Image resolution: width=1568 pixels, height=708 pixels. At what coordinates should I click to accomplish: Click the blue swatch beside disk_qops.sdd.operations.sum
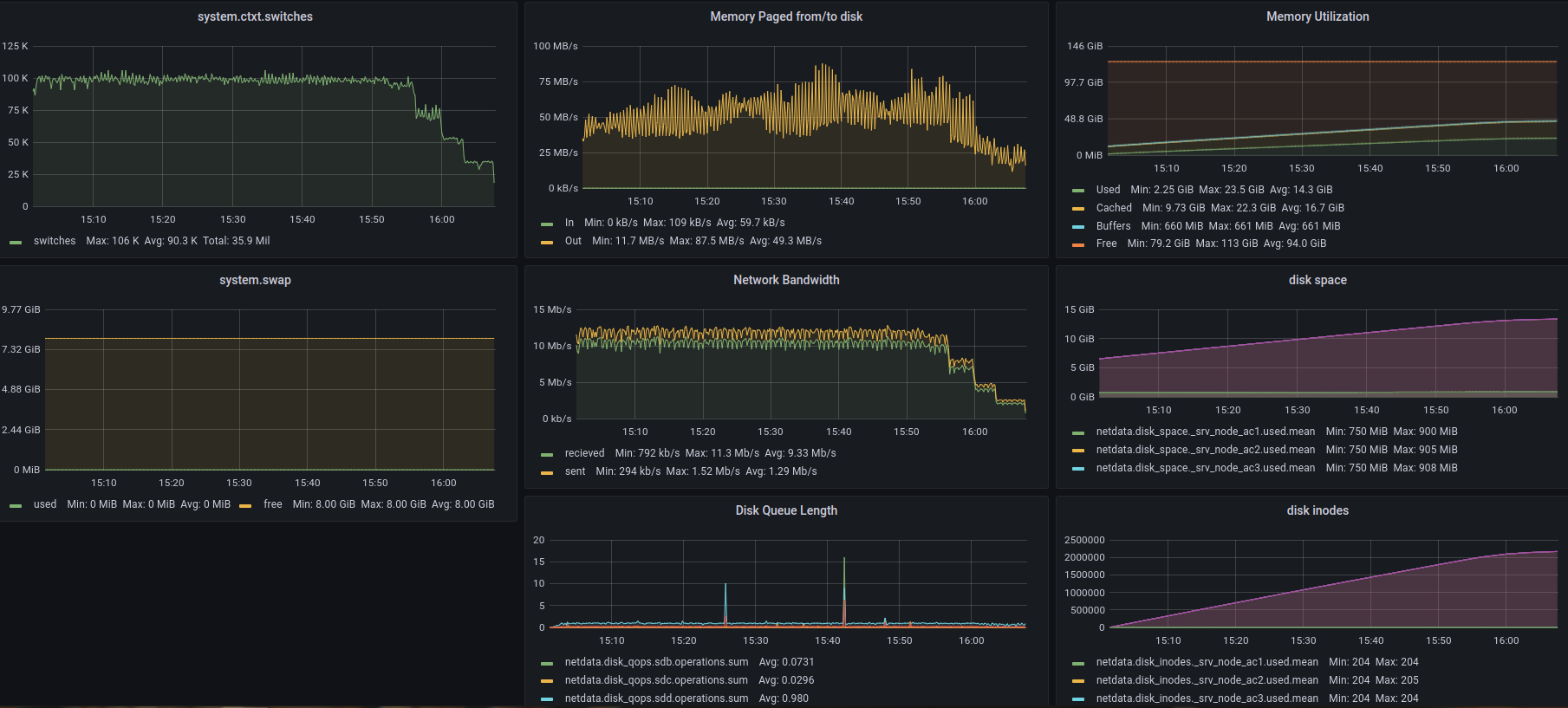(547, 699)
